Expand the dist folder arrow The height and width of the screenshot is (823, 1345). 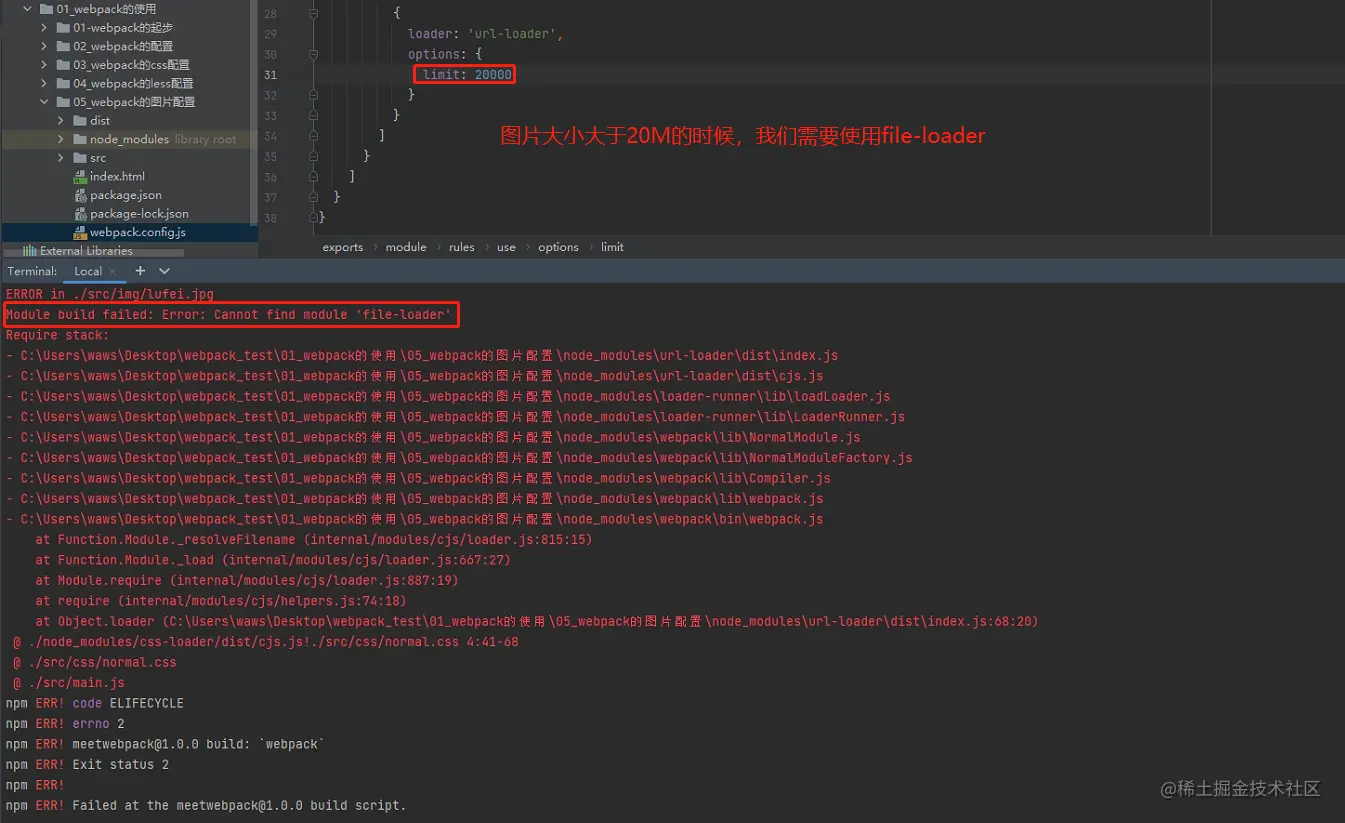click(61, 120)
